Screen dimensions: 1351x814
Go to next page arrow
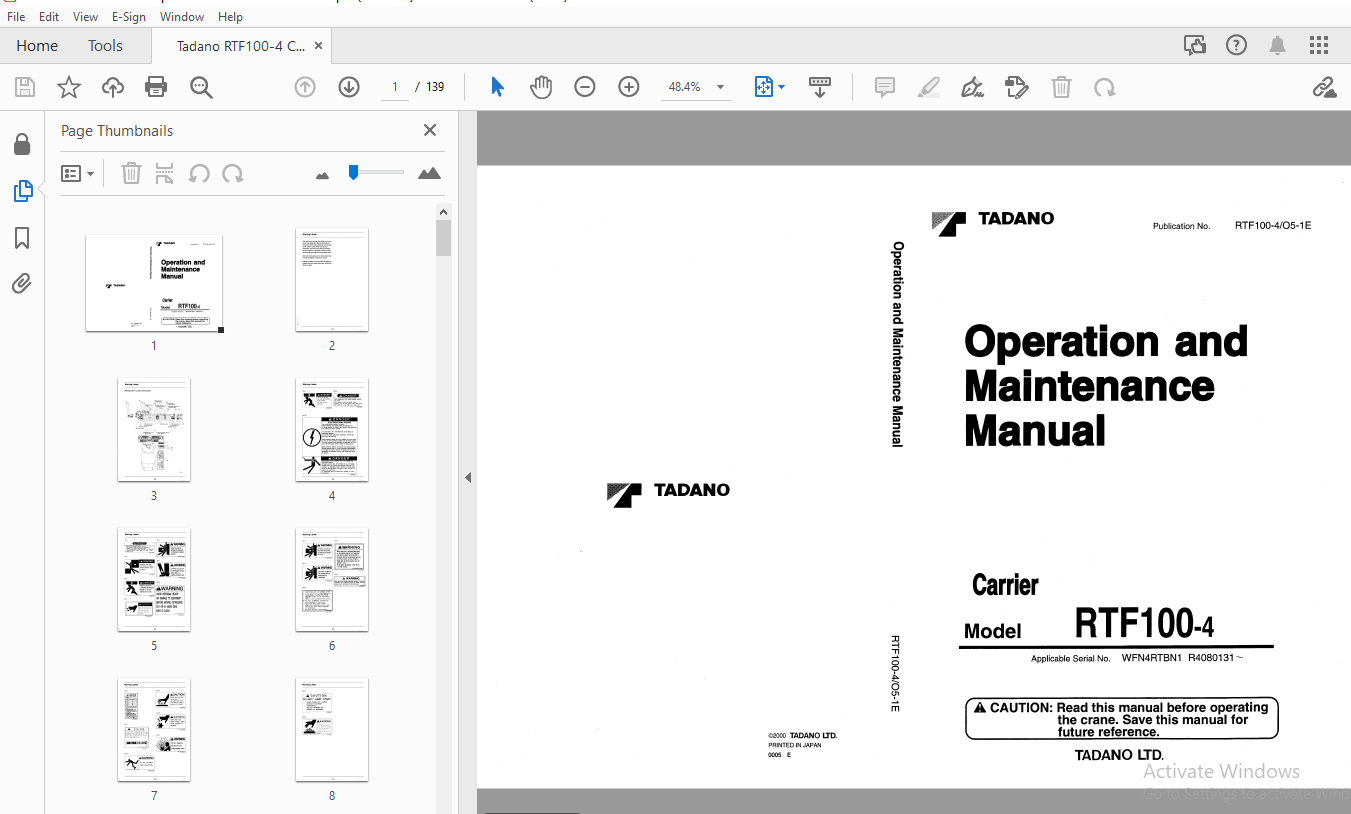tap(349, 87)
